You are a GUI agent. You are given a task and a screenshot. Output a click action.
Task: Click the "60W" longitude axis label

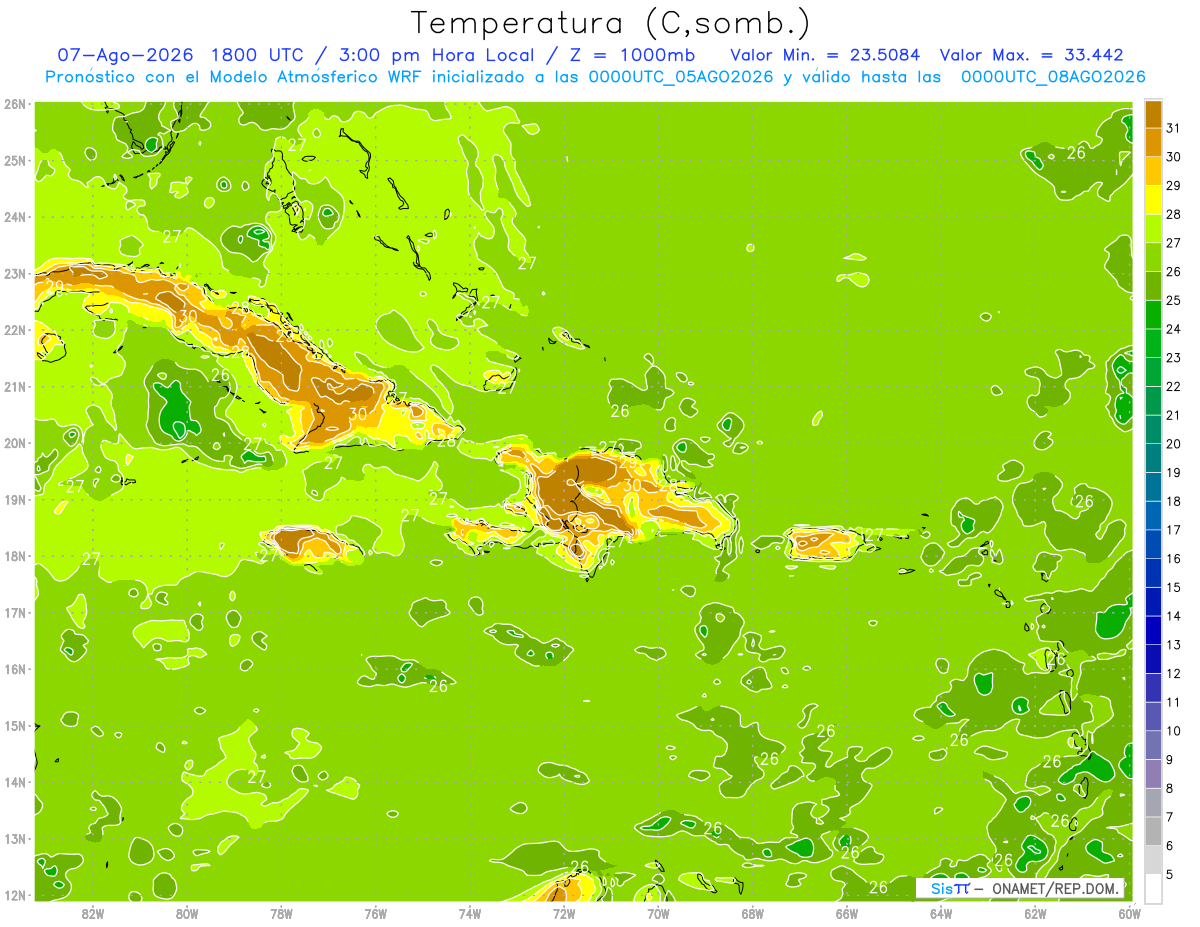pos(1129,913)
